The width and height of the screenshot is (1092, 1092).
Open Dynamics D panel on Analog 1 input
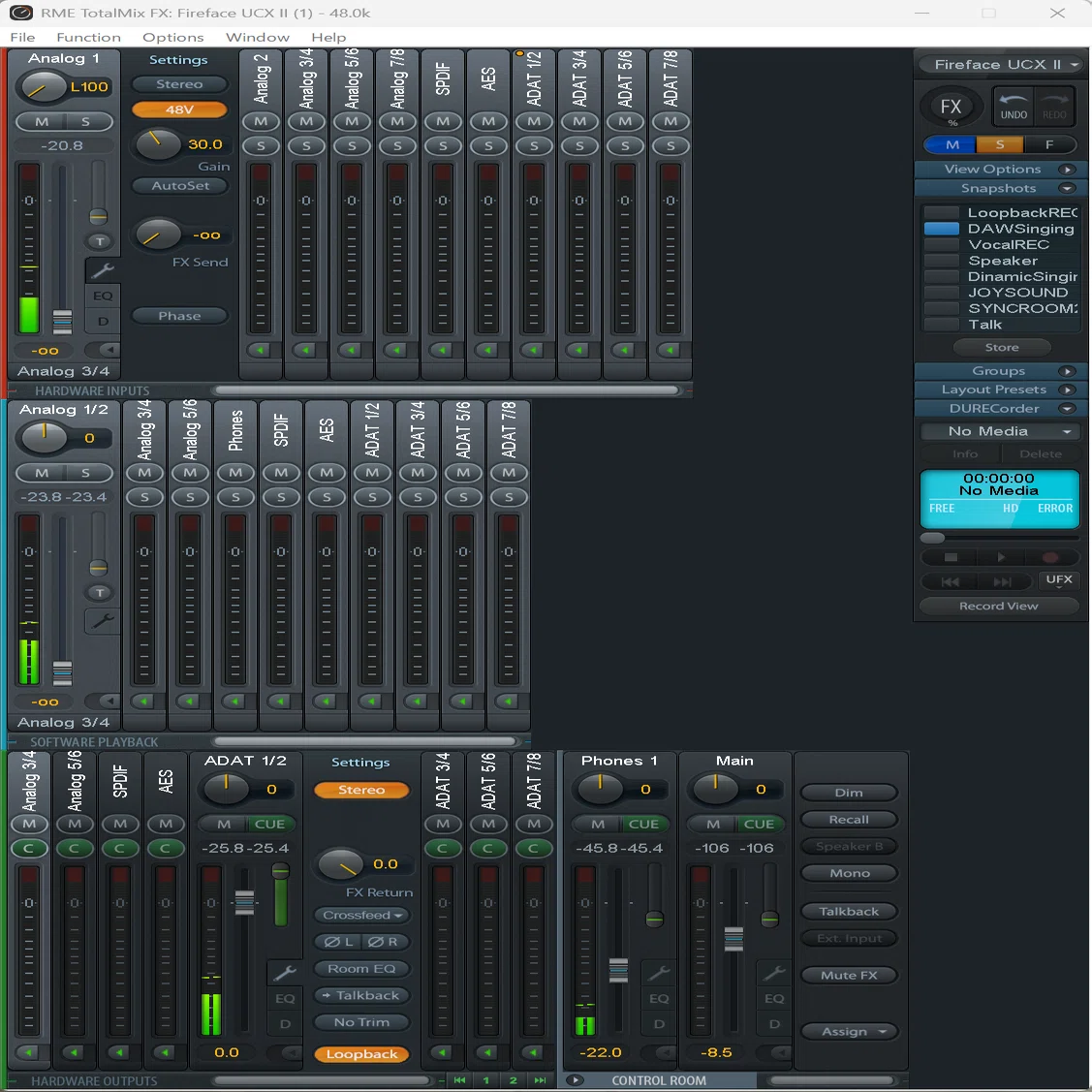point(103,321)
